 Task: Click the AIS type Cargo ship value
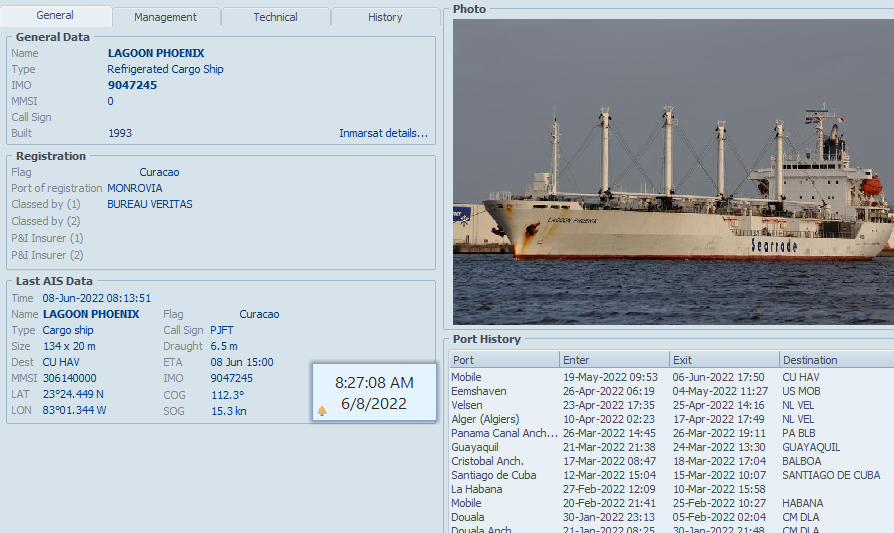[x=68, y=330]
